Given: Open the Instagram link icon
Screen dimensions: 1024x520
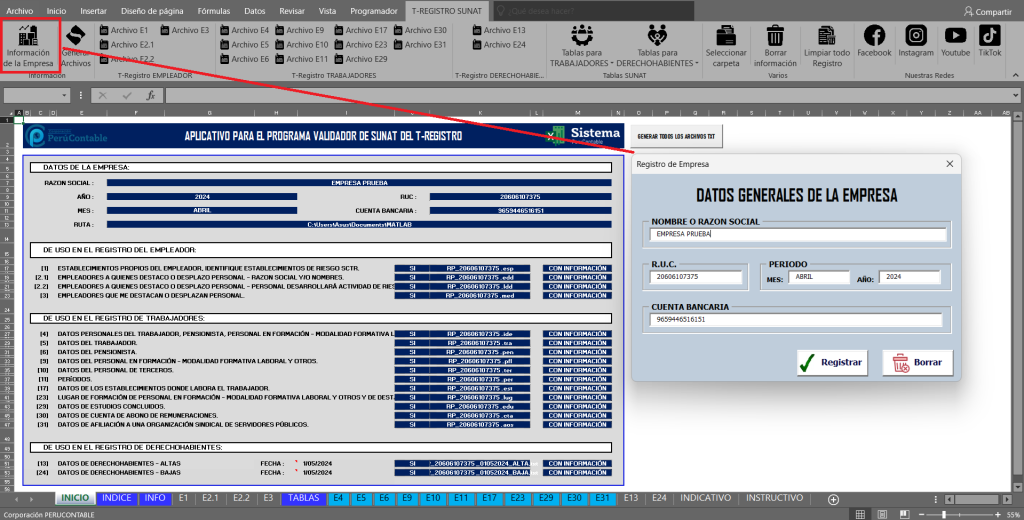Looking at the screenshot, I should tap(916, 41).
